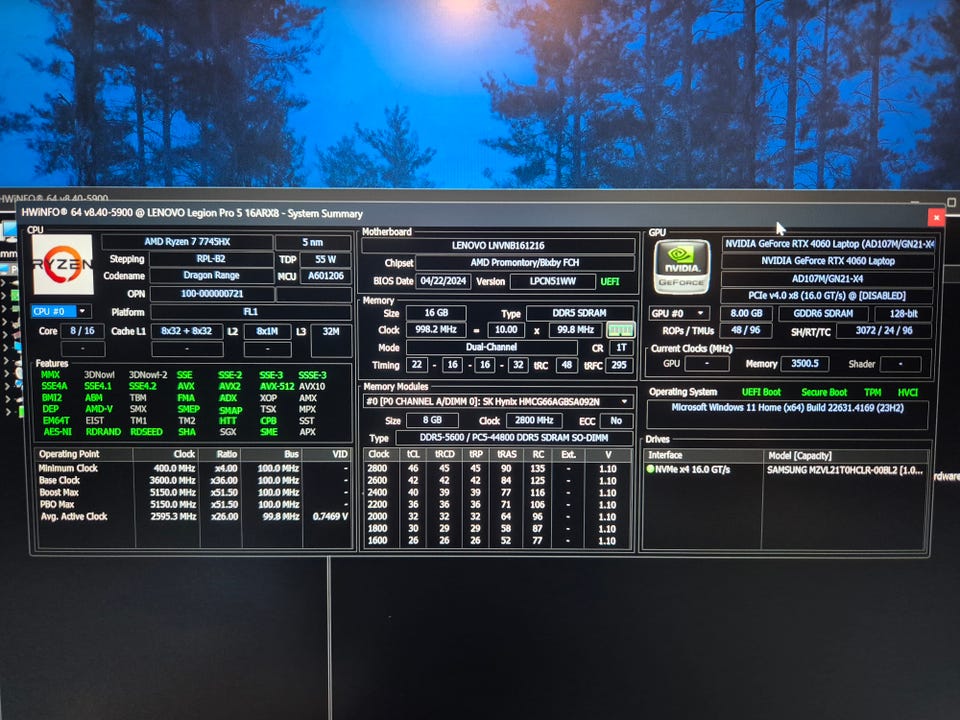This screenshot has height=720, width=960.
Task: Click the Interface column header in Drives
Action: [703, 456]
